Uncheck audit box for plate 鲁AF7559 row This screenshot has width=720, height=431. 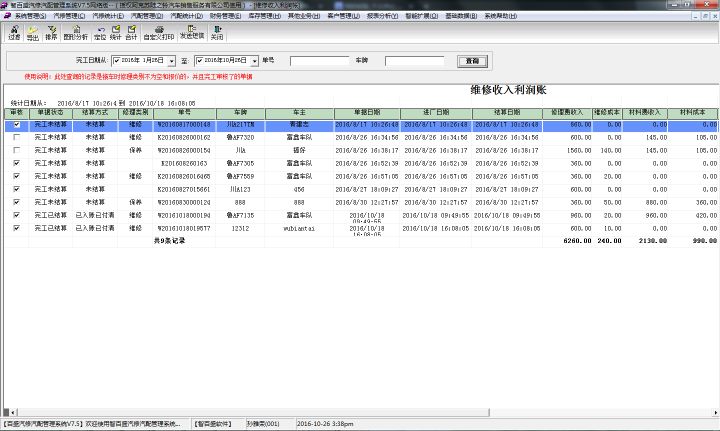point(17,176)
